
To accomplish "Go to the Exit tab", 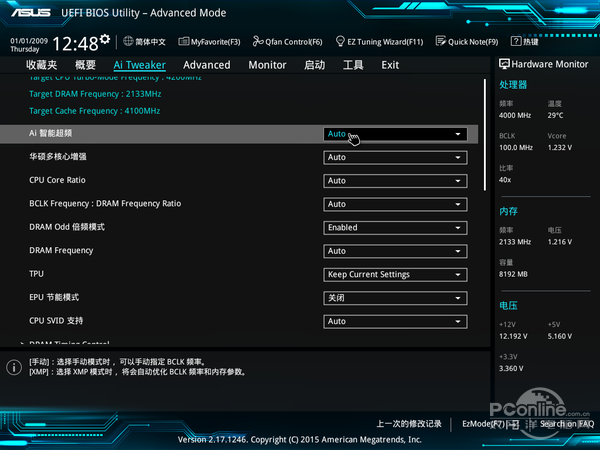I will point(390,65).
